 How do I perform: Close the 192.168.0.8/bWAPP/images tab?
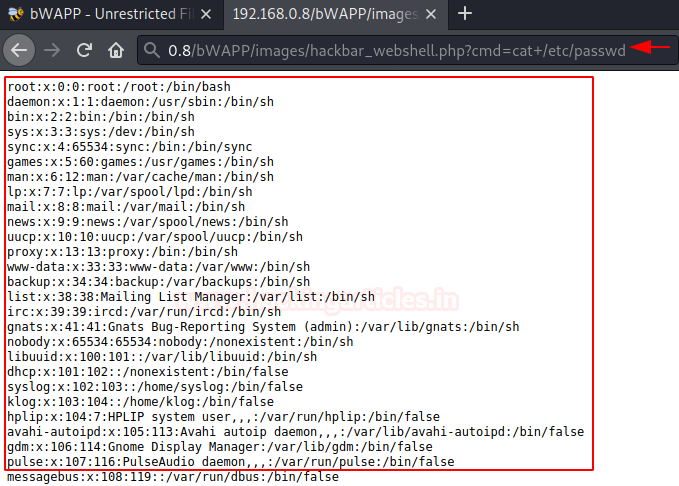[x=431, y=14]
